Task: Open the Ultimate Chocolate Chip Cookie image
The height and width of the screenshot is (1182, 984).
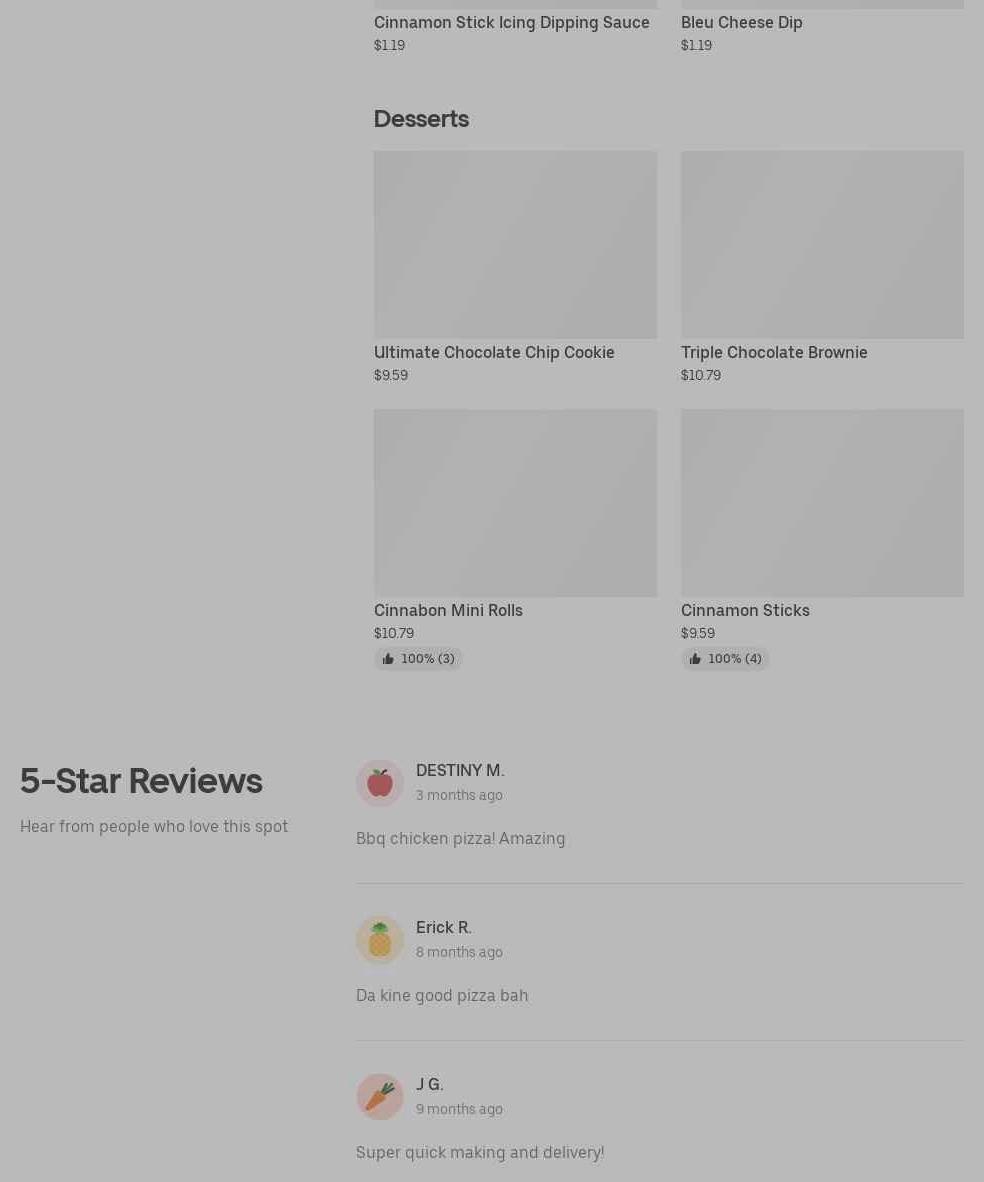Action: (x=515, y=245)
